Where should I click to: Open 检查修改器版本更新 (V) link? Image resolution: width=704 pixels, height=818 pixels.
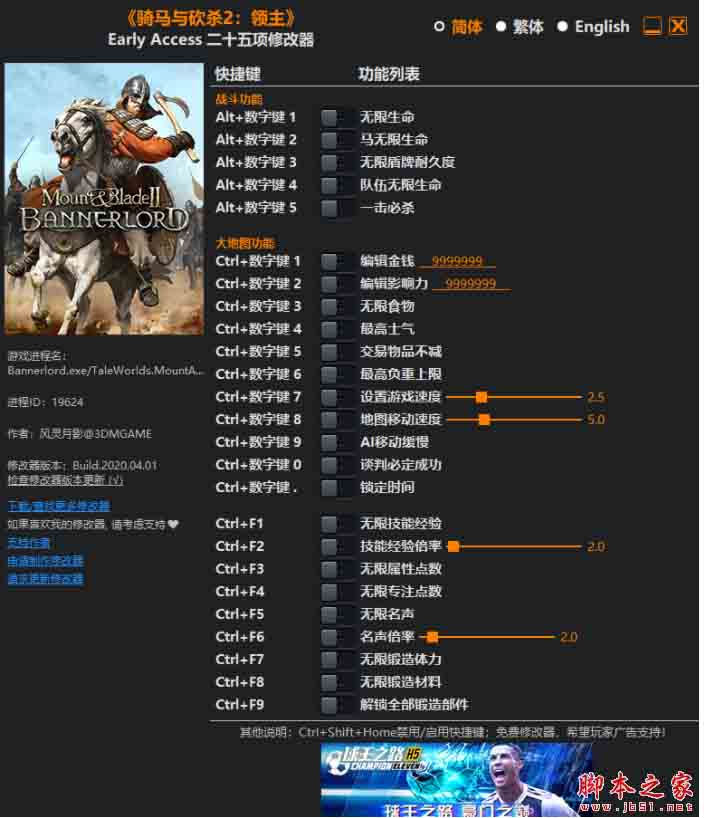tap(65, 480)
